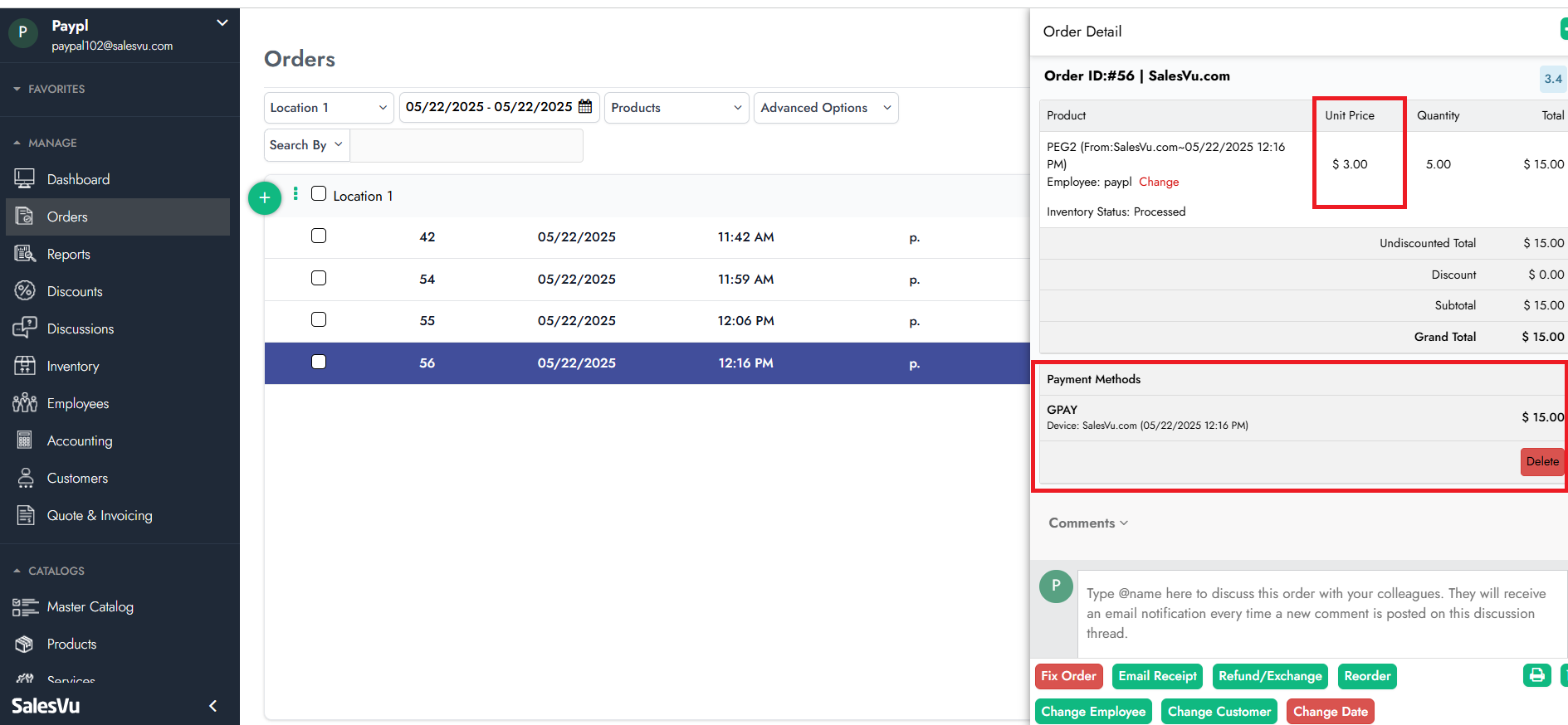The image size is (1568, 725).
Task: Click the green P commenter avatar
Action: [1056, 586]
